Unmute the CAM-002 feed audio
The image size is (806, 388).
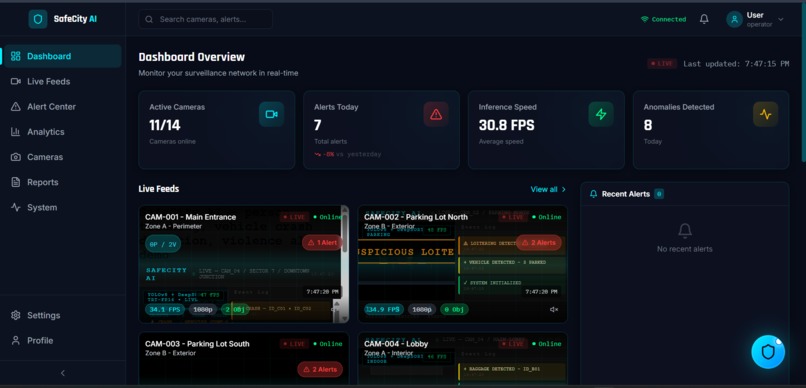(554, 309)
